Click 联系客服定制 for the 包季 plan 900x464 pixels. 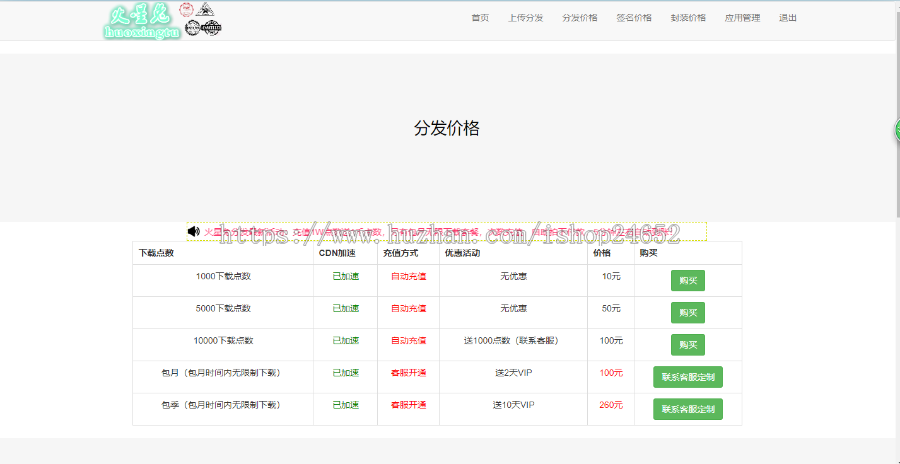click(x=687, y=408)
